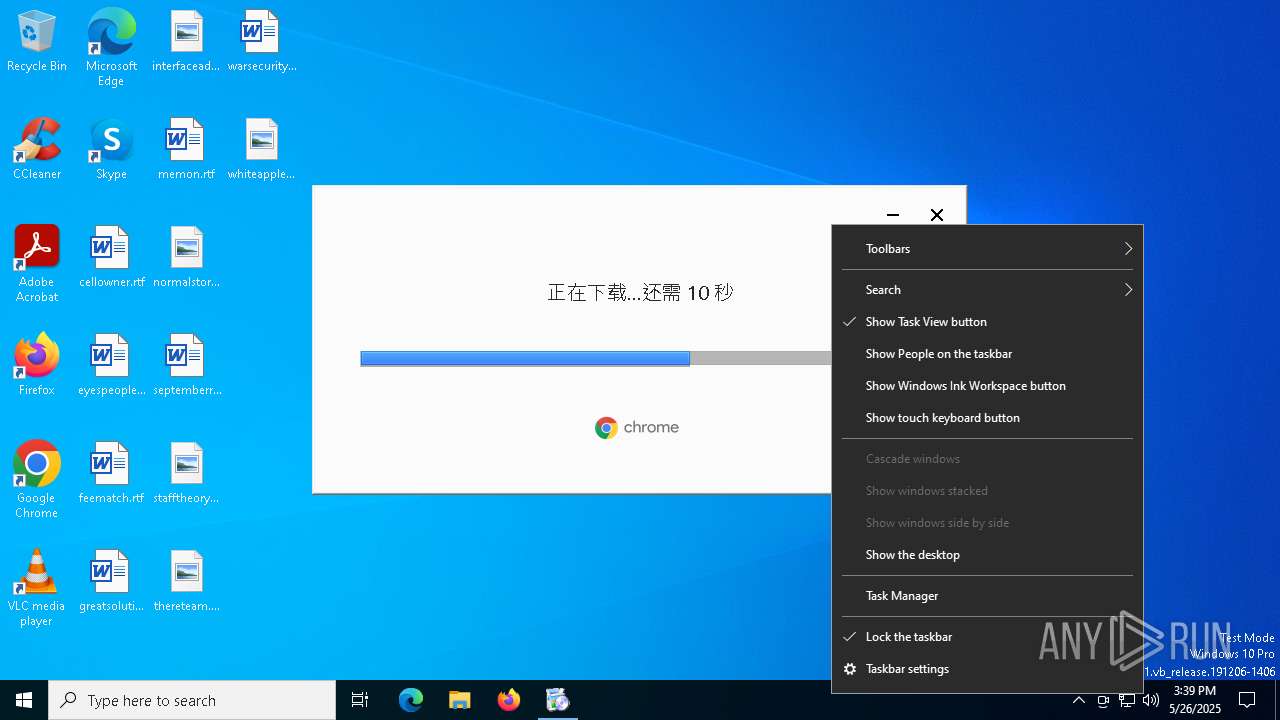
Task: Click the taskbar clock showing 3:39 PM
Action: (x=1194, y=700)
